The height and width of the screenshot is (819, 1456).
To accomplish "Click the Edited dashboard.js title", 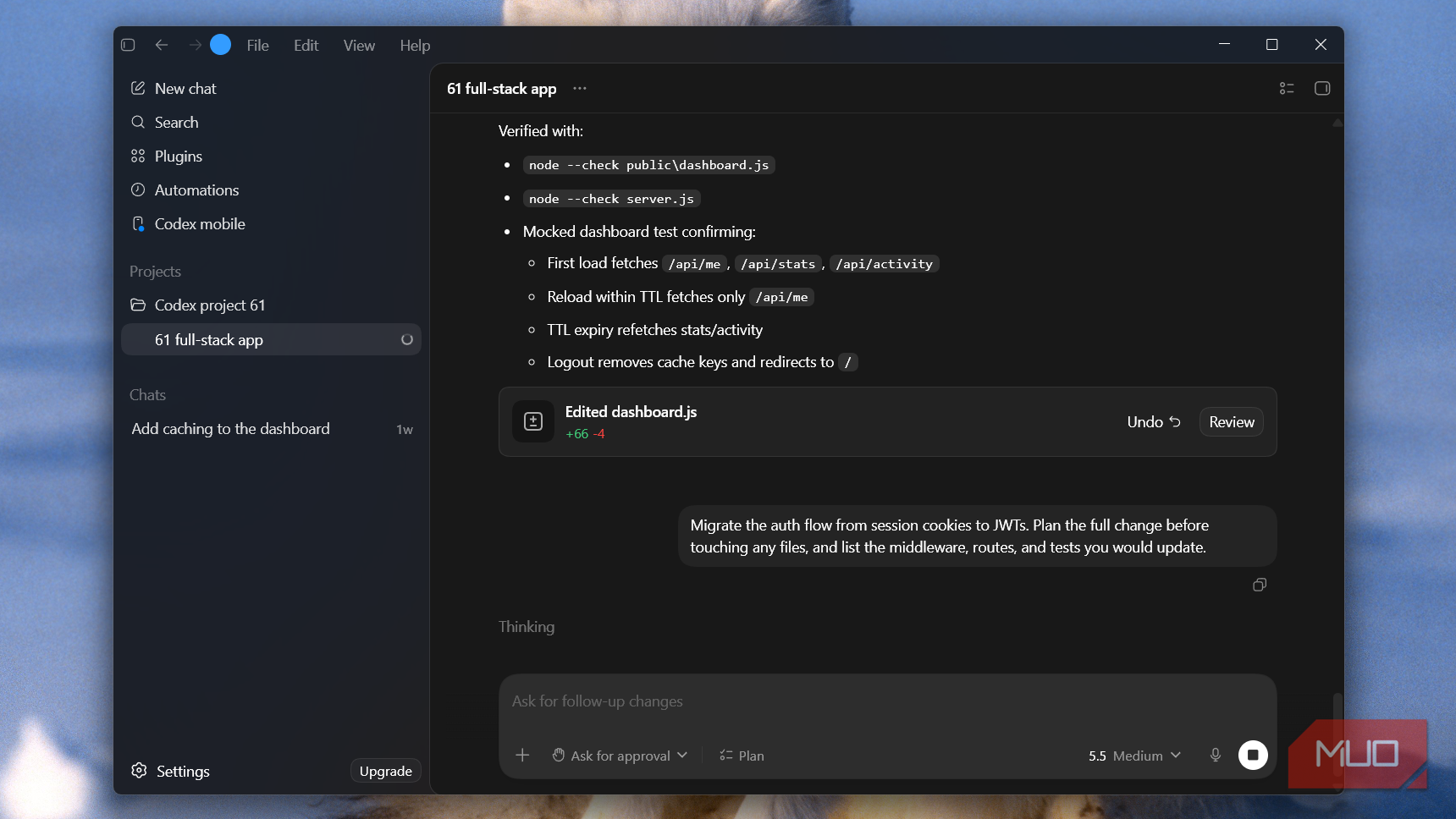I will click(x=631, y=412).
